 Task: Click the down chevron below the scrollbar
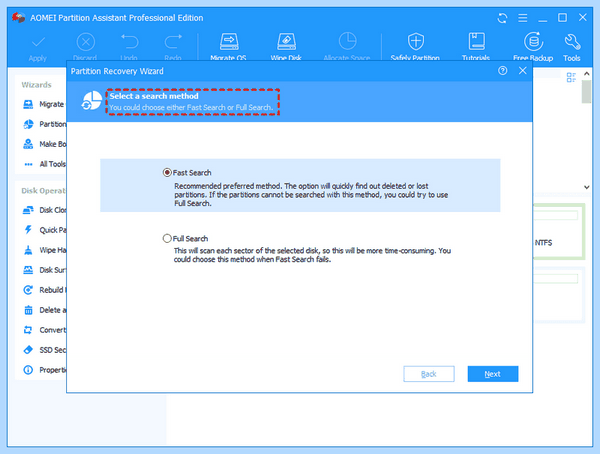(587, 187)
